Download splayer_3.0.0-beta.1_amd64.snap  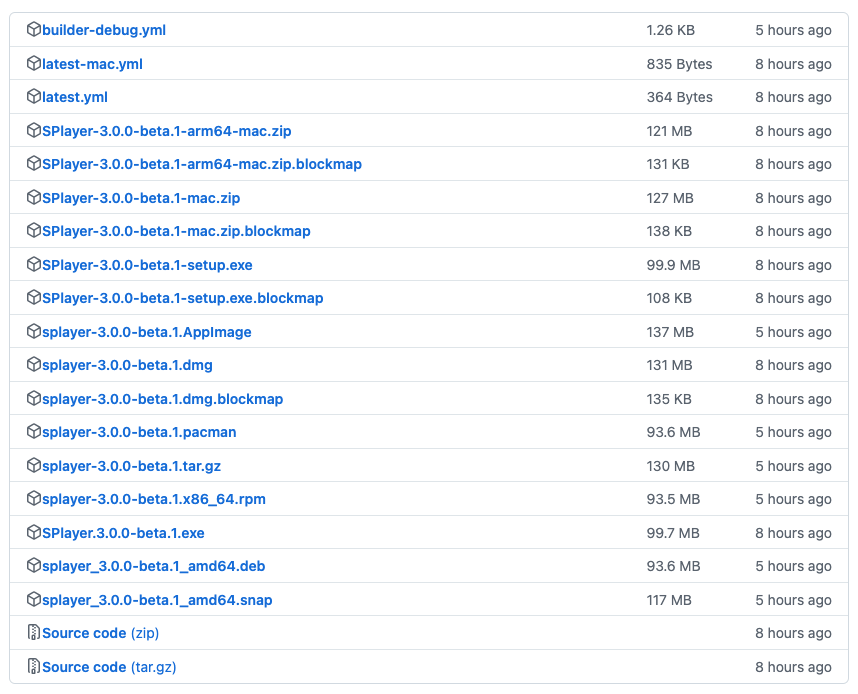point(157,600)
